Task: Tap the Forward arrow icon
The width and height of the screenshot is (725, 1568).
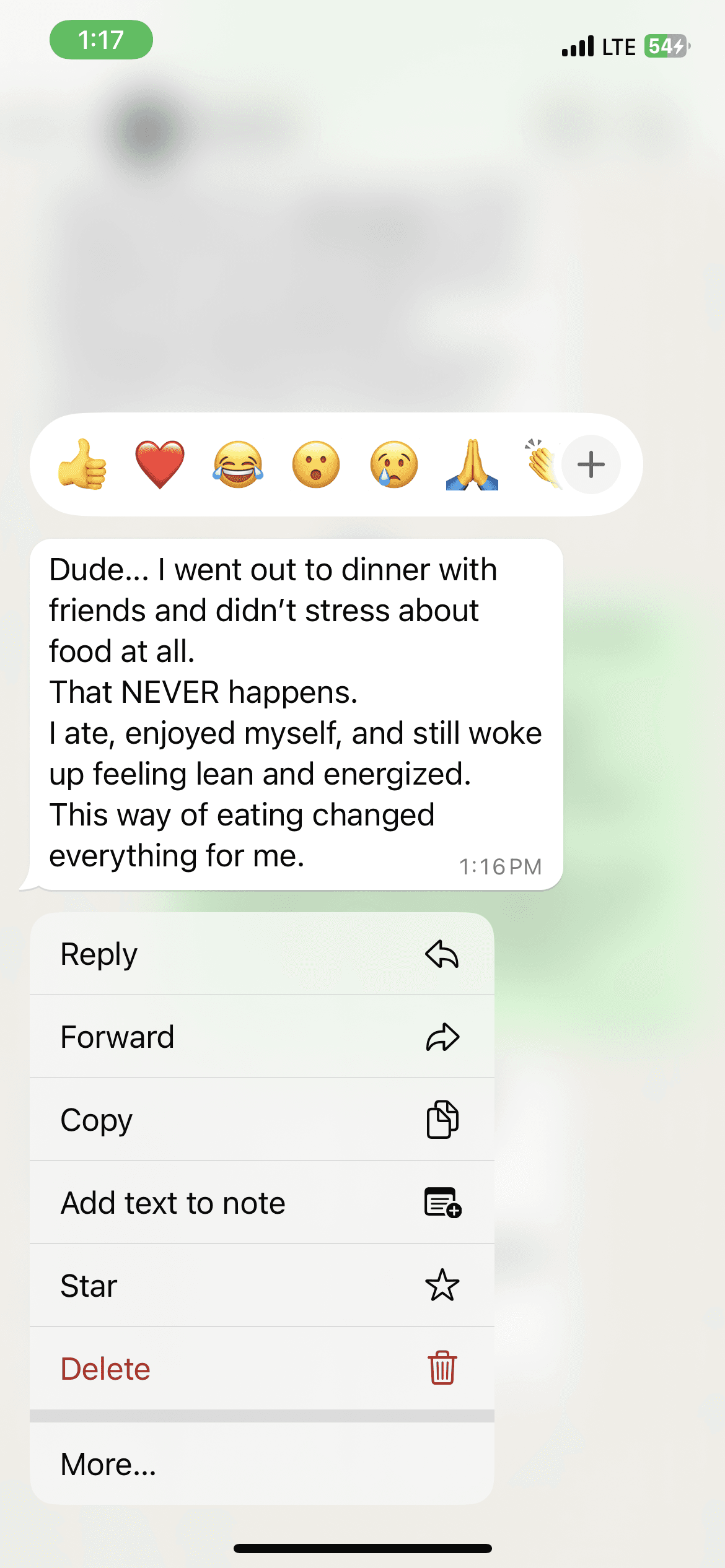Action: pos(442,1037)
